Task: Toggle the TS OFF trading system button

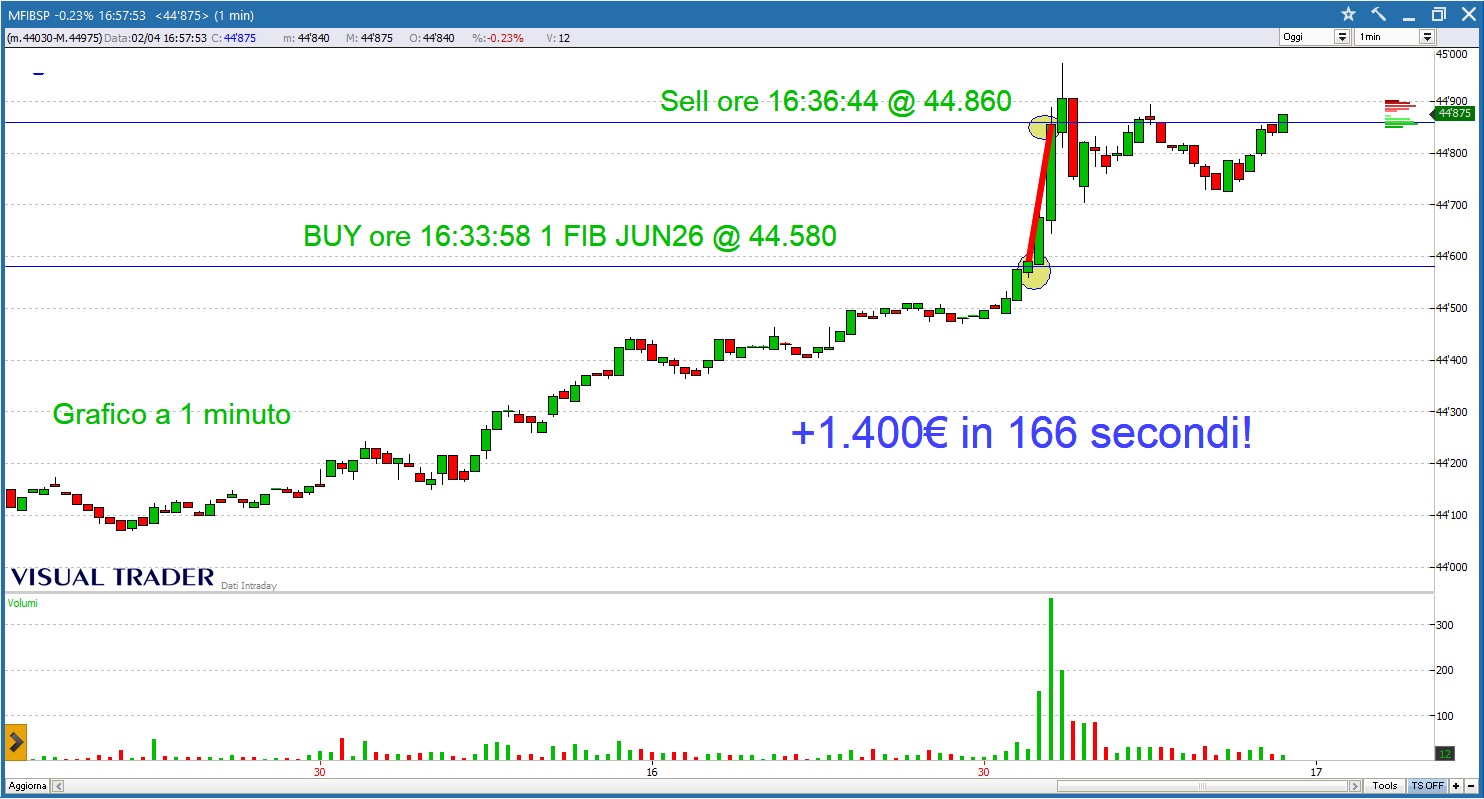Action: [x=1427, y=786]
